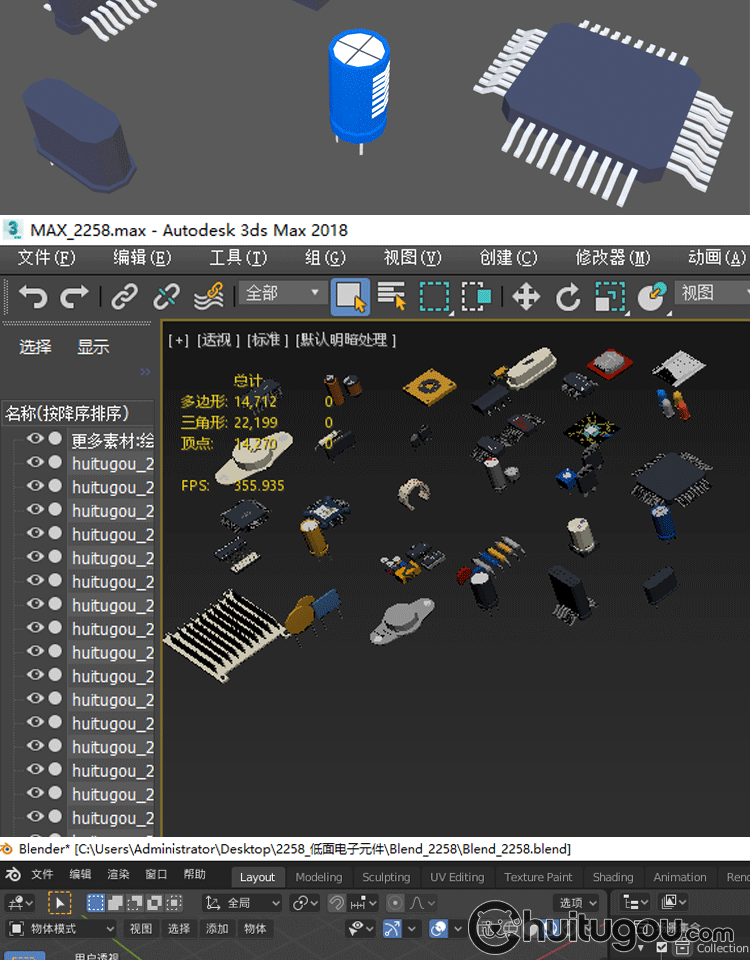Viewport: 750px width, 960px height.
Task: Activate the Select and Link tool
Action: (124, 297)
